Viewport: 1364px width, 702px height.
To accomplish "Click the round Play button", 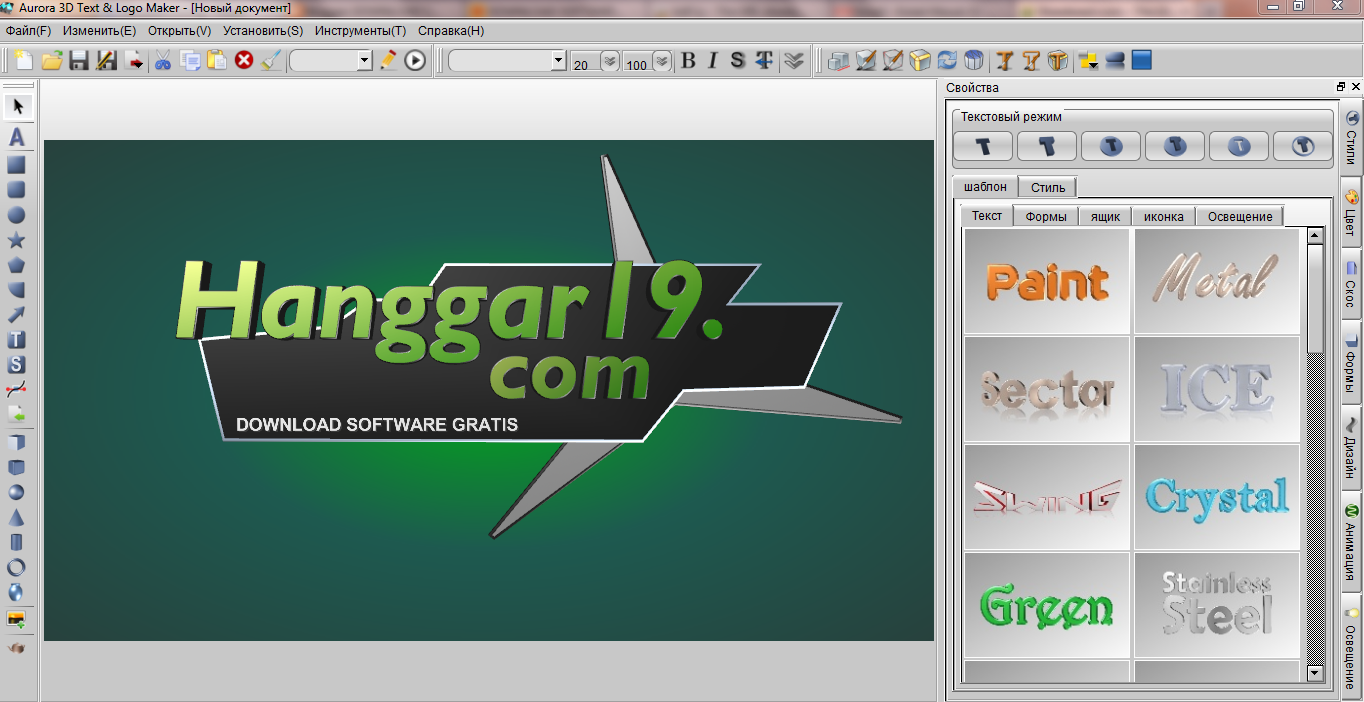I will (415, 61).
